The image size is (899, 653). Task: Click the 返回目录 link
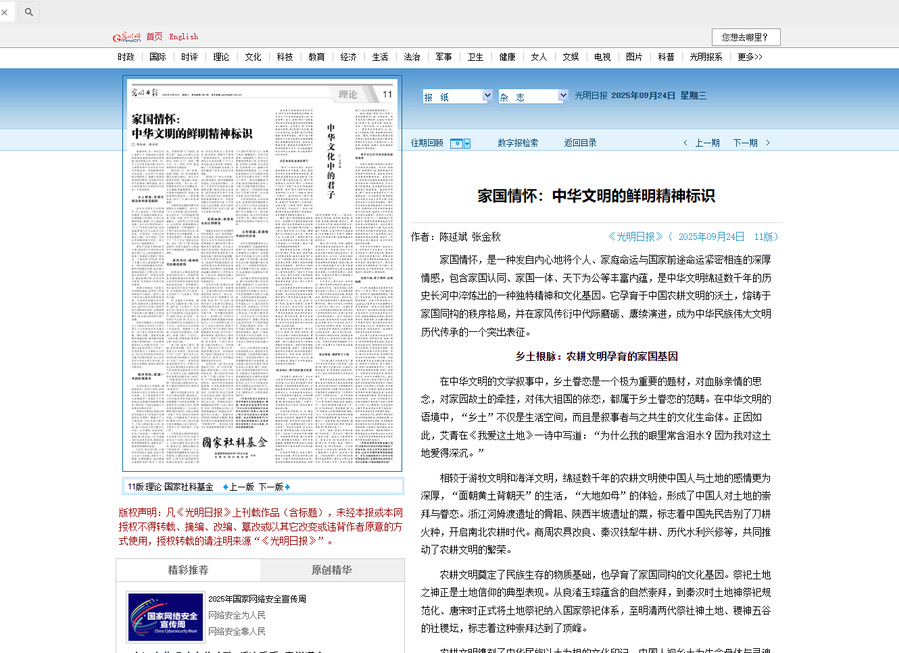point(580,143)
